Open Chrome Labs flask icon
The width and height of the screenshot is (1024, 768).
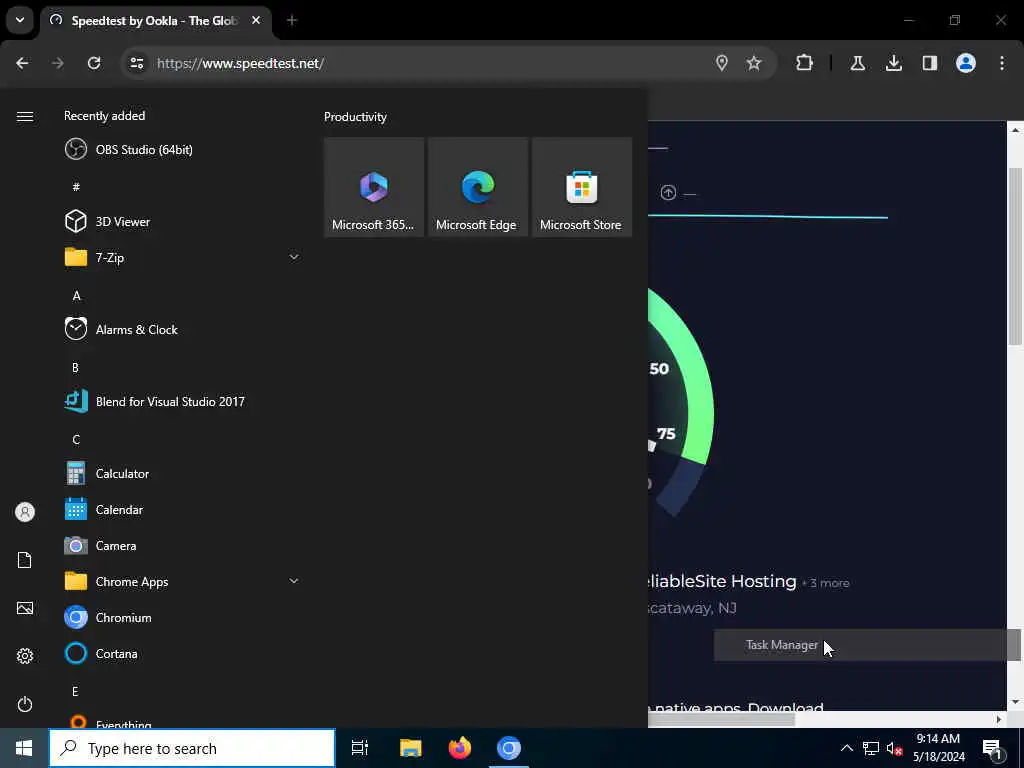(857, 63)
